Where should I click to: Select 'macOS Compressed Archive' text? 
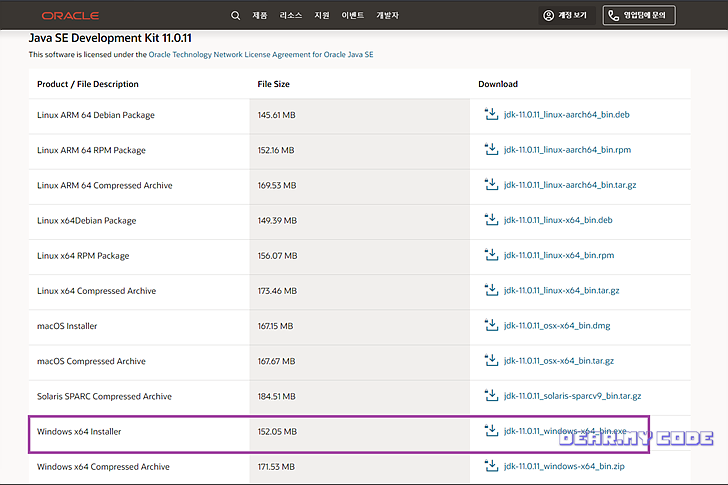[x=91, y=361]
